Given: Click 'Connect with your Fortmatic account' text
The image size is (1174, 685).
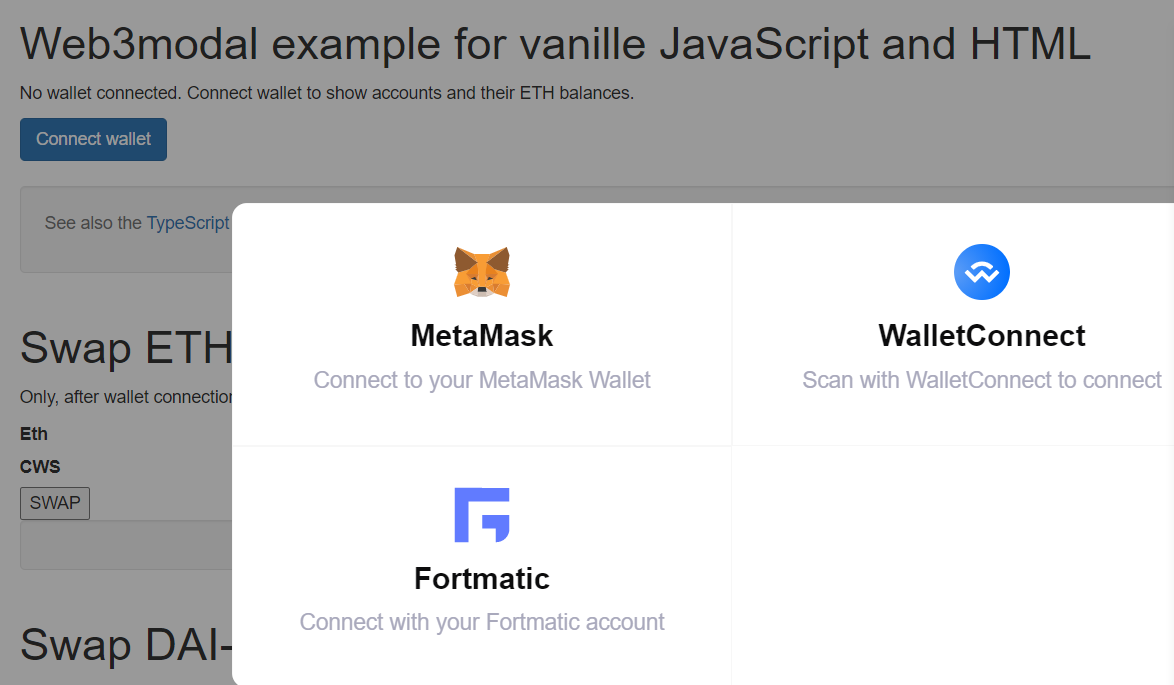Looking at the screenshot, I should pos(481,621).
